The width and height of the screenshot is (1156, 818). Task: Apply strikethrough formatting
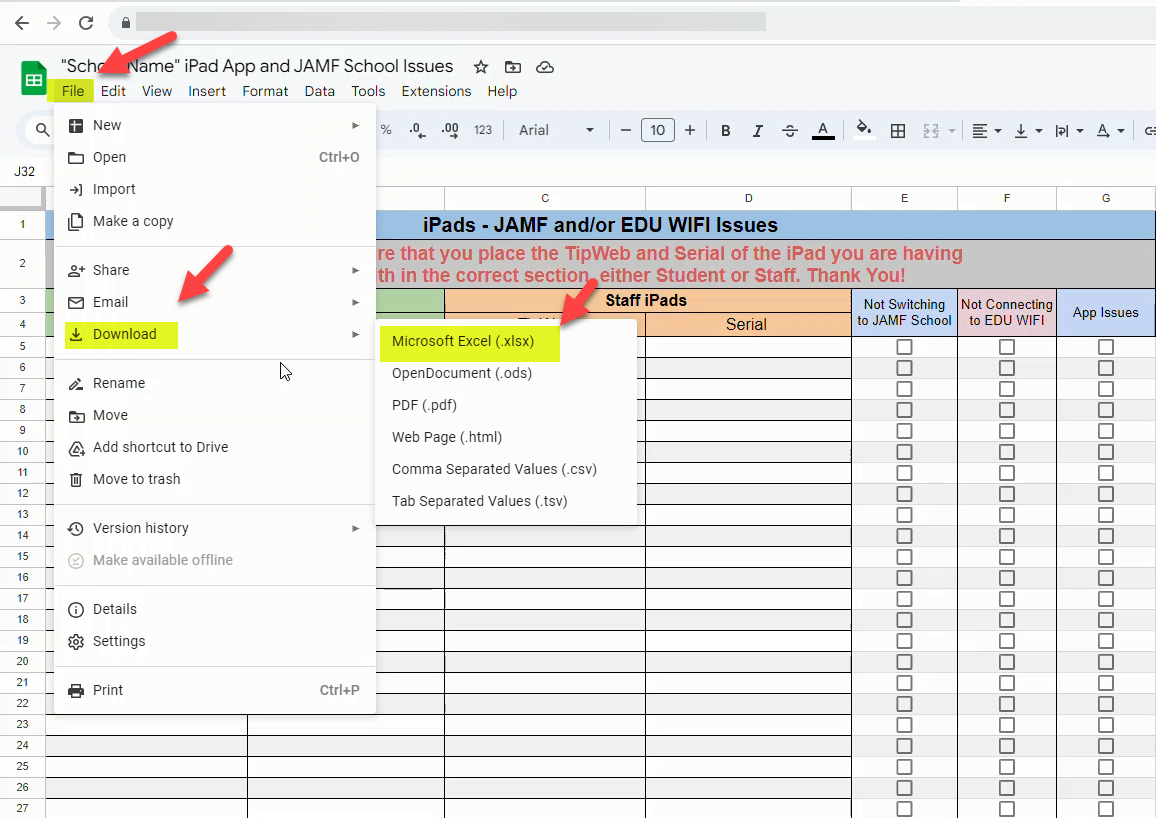790,130
